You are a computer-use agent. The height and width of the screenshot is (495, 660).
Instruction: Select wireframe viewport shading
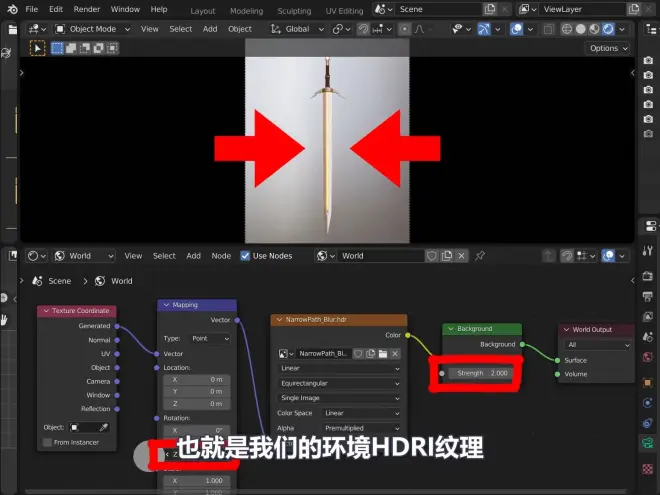567,29
